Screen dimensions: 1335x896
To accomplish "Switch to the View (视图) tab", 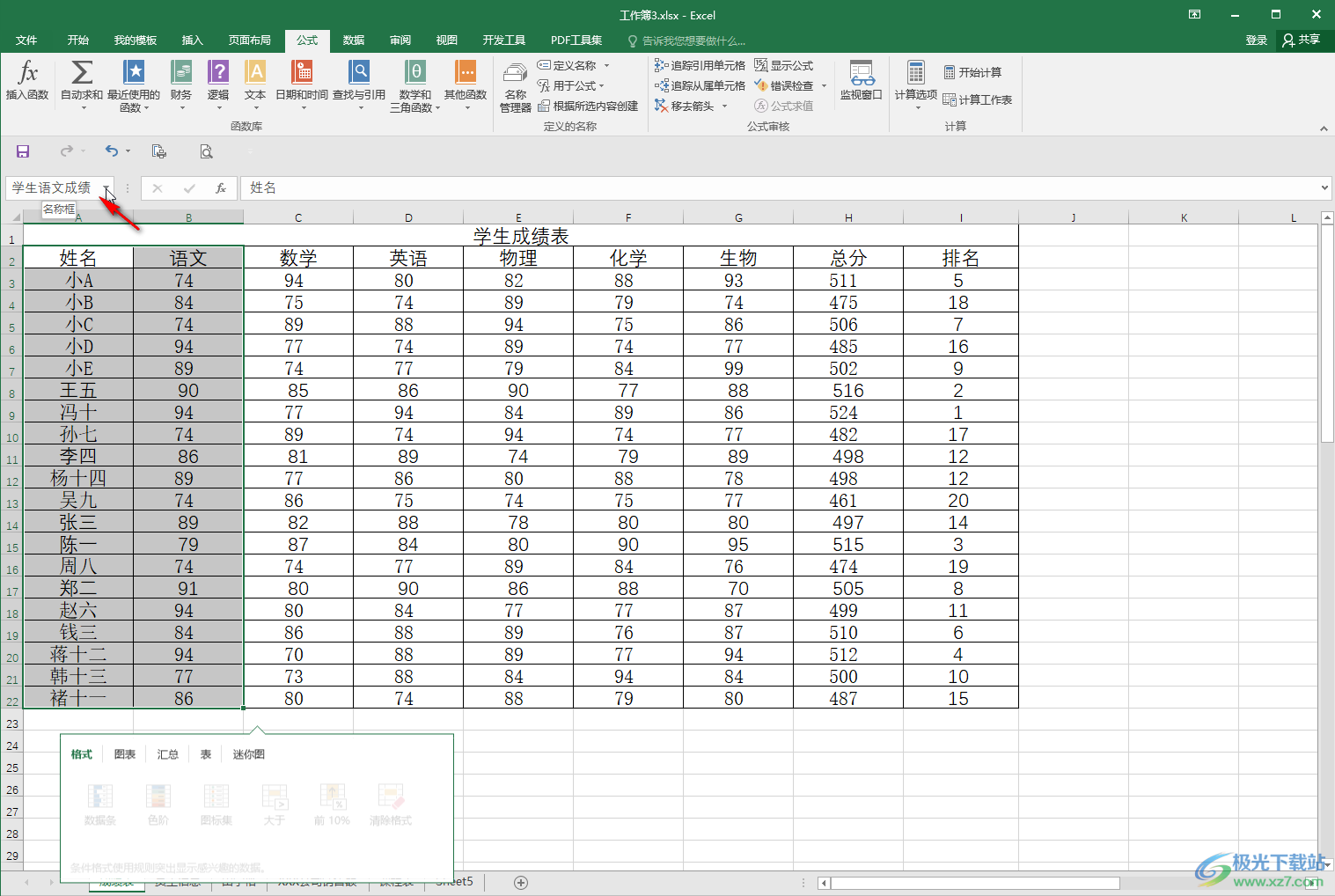I will [447, 40].
